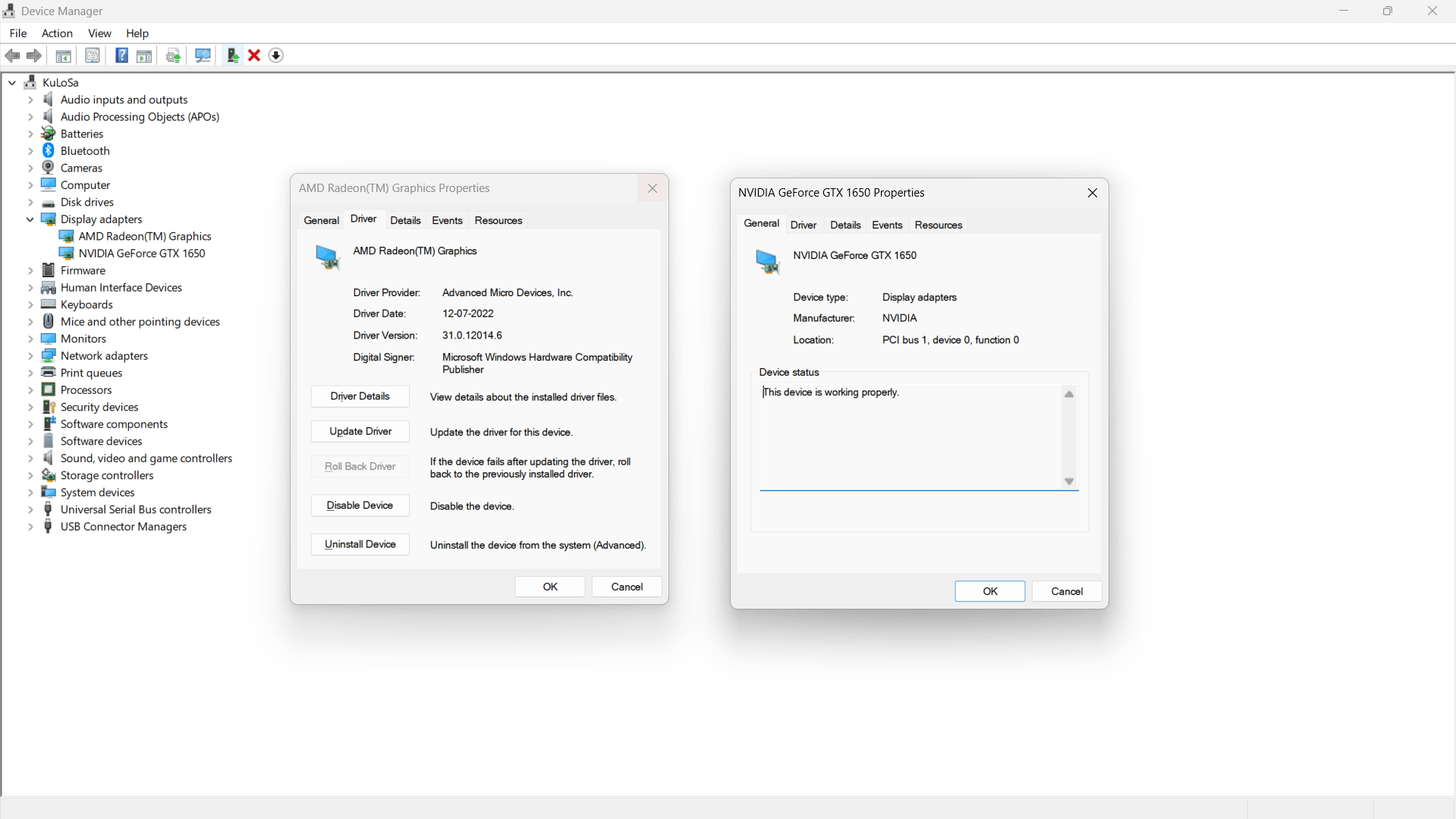Viewport: 1456px width, 819px height.
Task: Click the Back arrow in the toolbar
Action: point(12,55)
